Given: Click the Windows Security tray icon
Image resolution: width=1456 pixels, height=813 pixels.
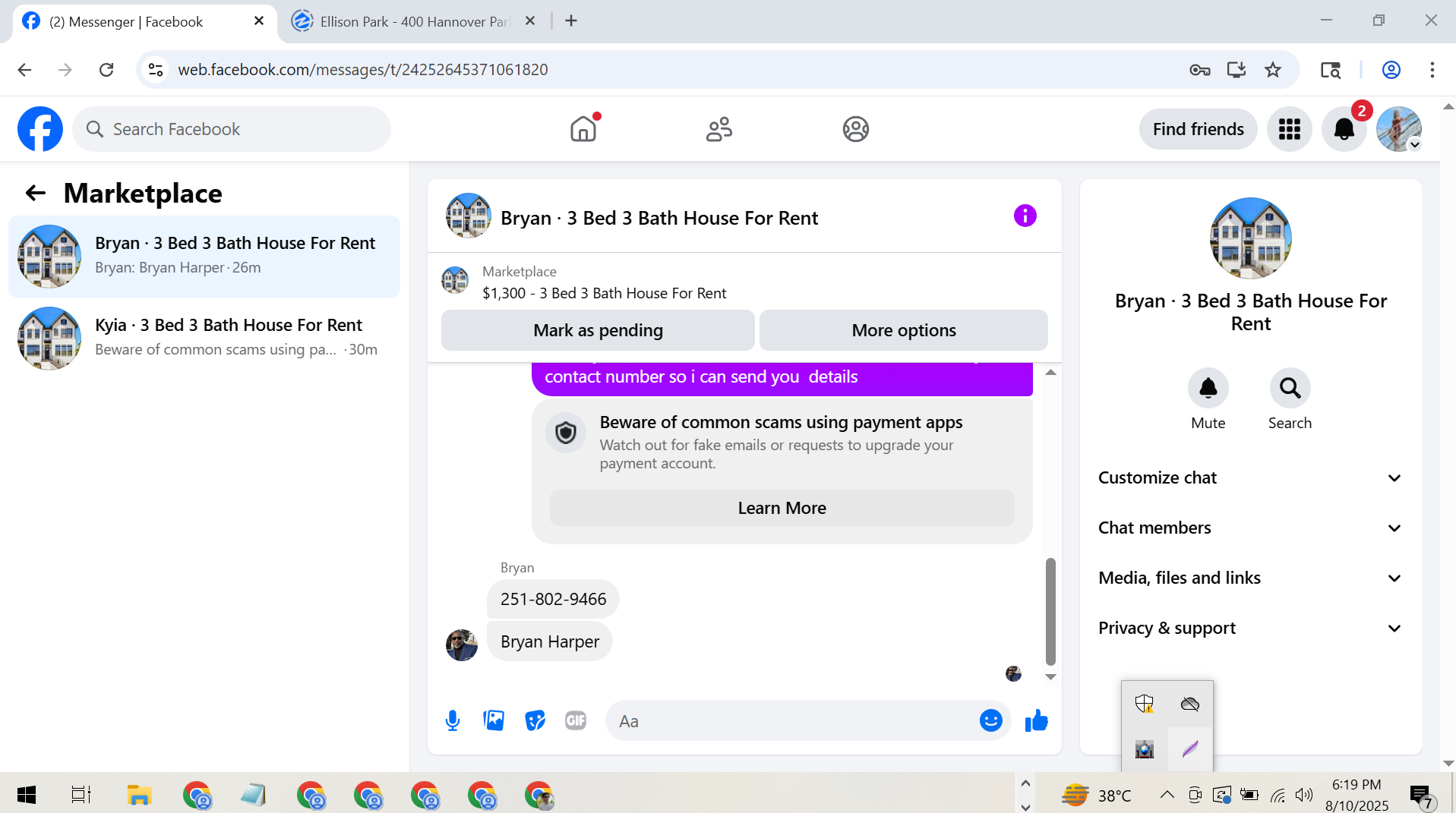Looking at the screenshot, I should 1145,704.
